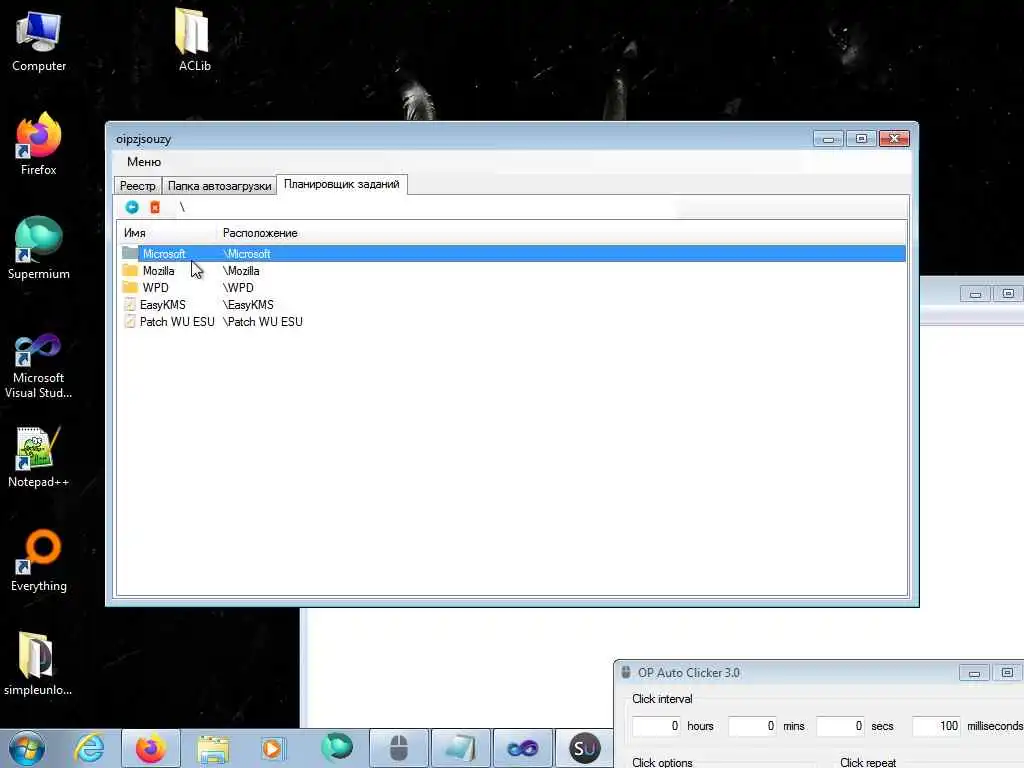Open the Everything desktop shortcut
This screenshot has width=1024, height=768.
[x=39, y=560]
